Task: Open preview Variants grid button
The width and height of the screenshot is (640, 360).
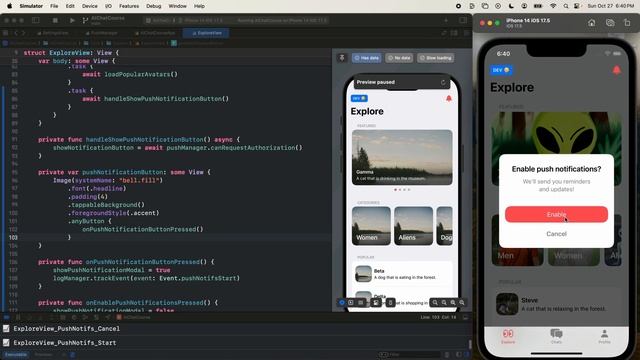Action: (x=361, y=302)
